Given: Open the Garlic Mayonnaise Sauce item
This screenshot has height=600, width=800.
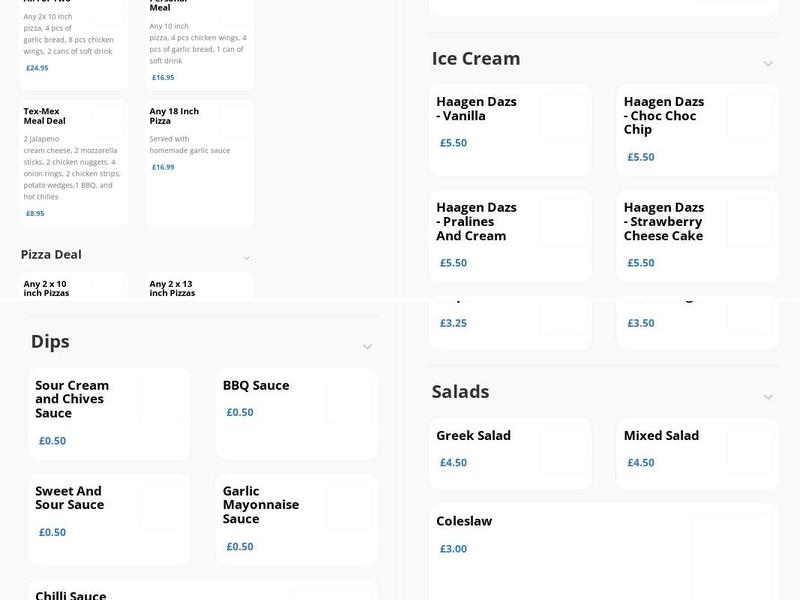Looking at the screenshot, I should [295, 518].
